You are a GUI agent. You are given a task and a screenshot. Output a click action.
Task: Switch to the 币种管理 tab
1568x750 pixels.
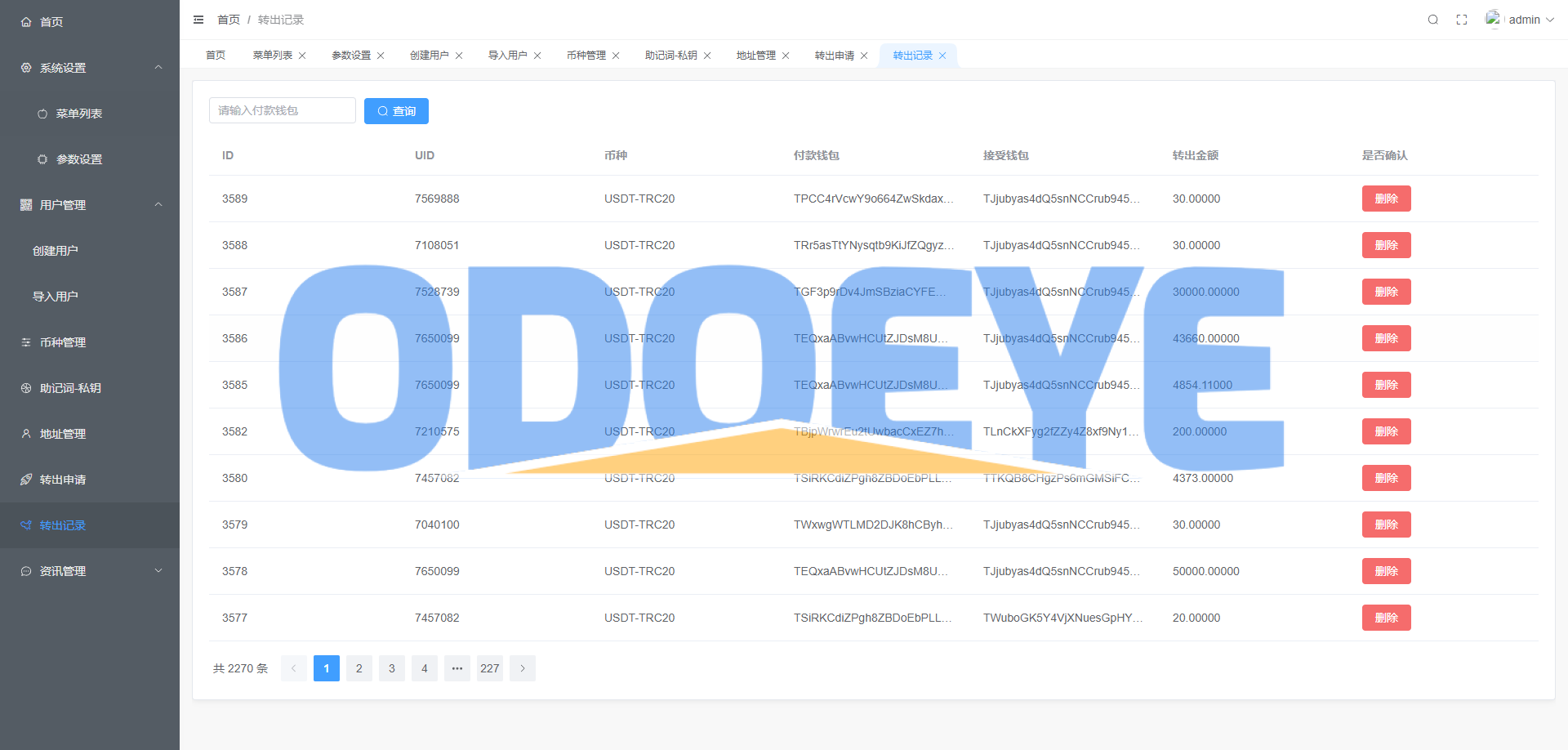pyautogui.click(x=586, y=56)
